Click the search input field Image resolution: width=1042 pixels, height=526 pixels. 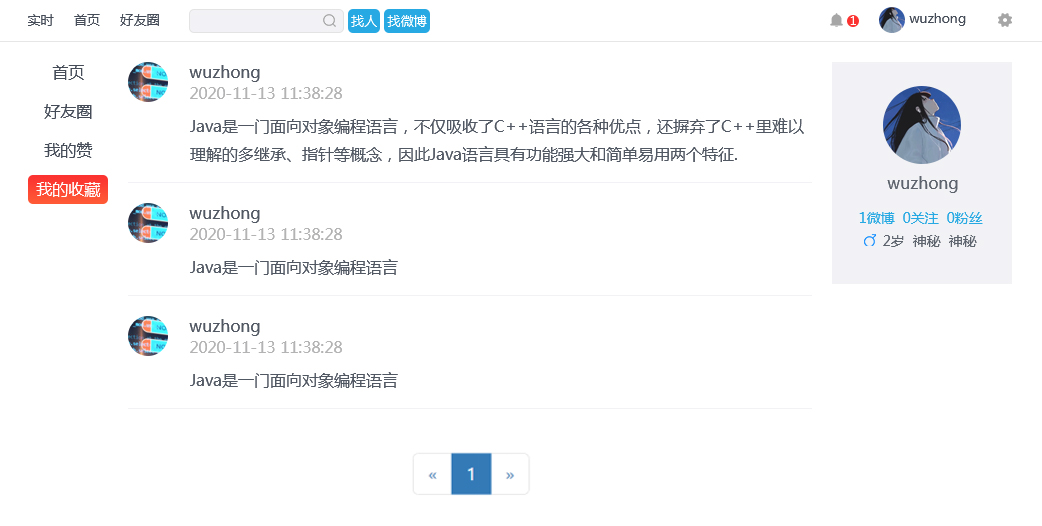255,21
